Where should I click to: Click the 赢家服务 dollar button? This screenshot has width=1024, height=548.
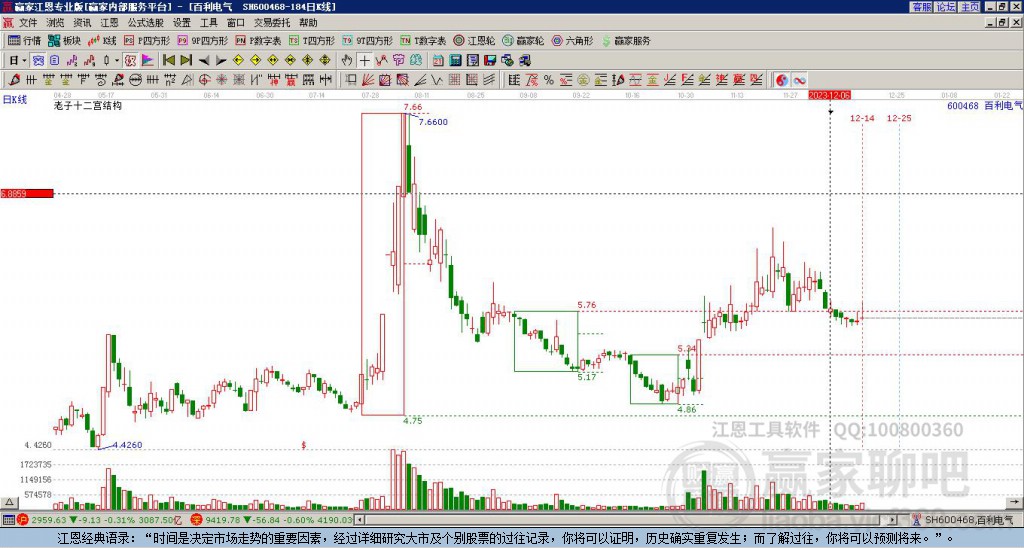click(626, 40)
